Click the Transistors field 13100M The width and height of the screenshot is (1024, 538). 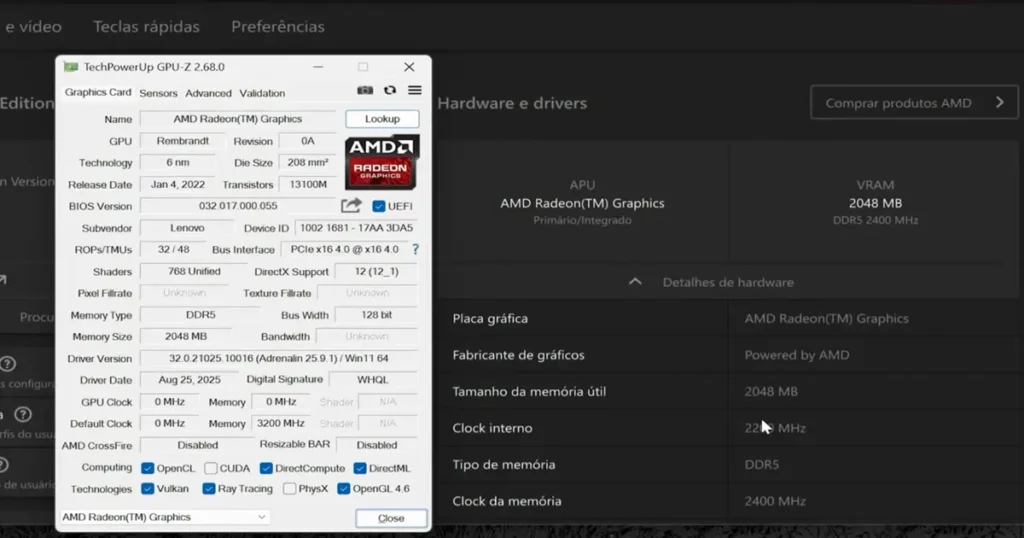308,184
